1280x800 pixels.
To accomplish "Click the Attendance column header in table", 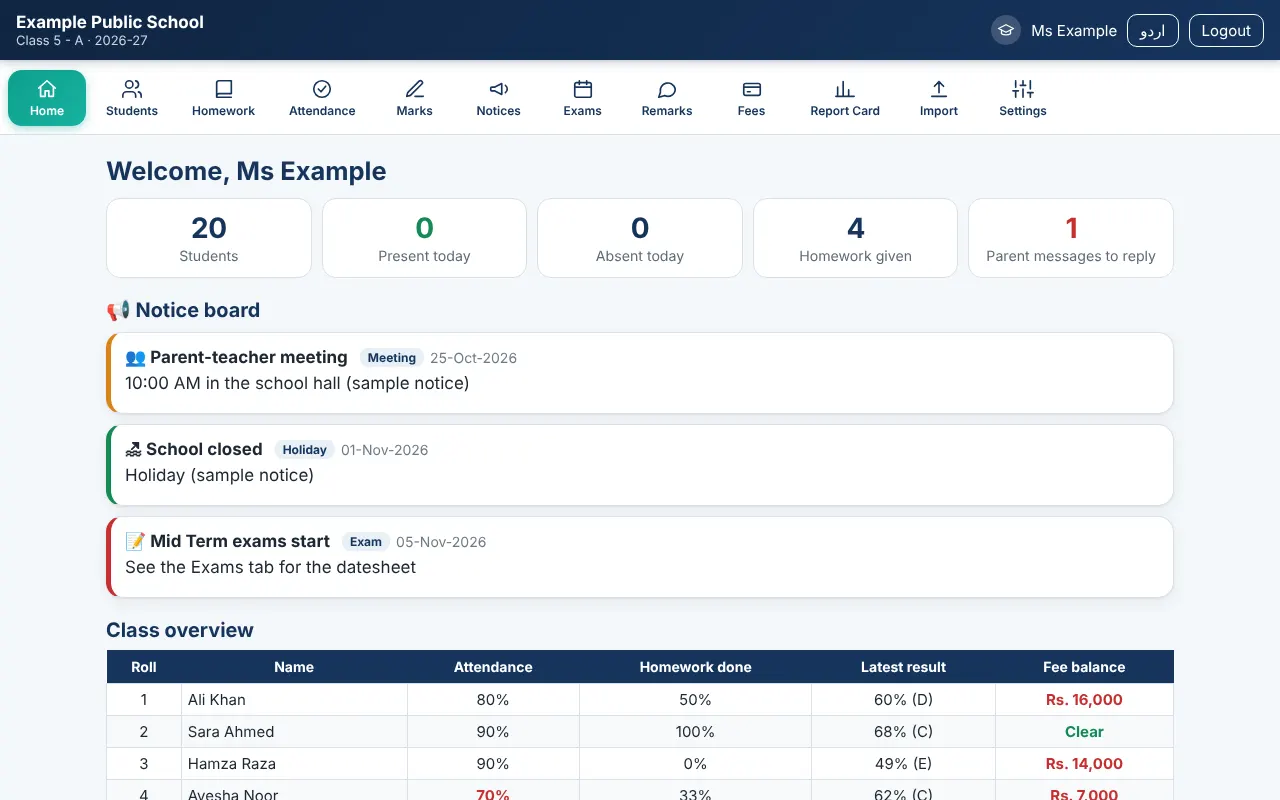I will pos(493,667).
